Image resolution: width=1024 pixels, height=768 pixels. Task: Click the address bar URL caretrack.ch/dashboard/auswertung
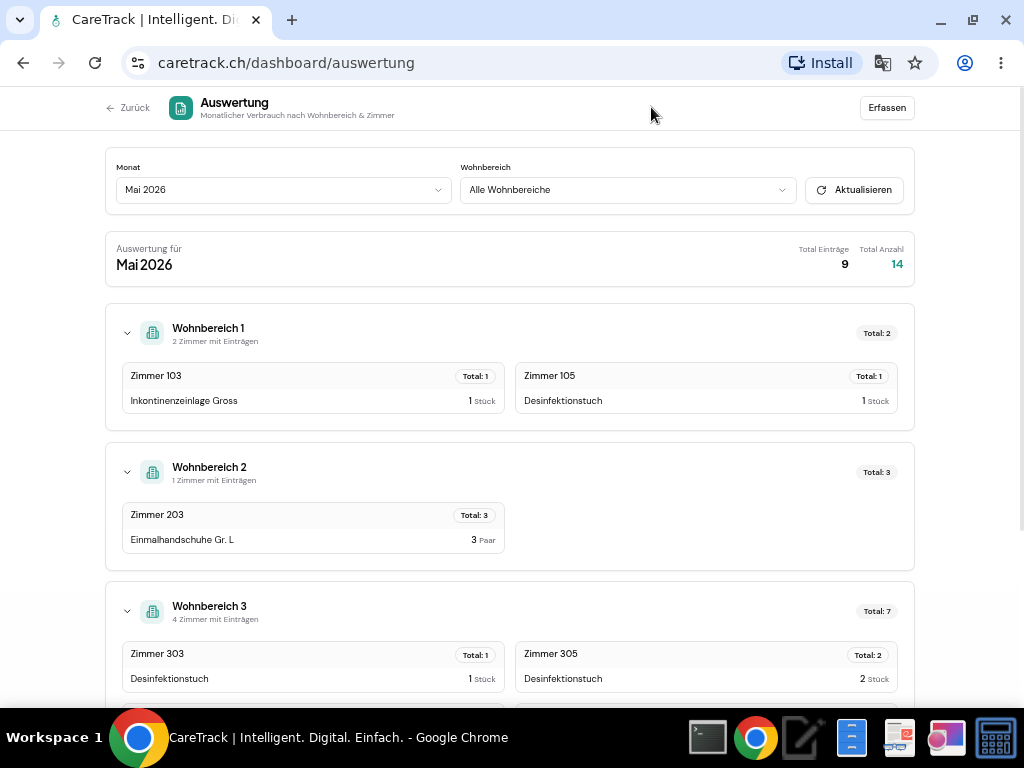coord(286,63)
